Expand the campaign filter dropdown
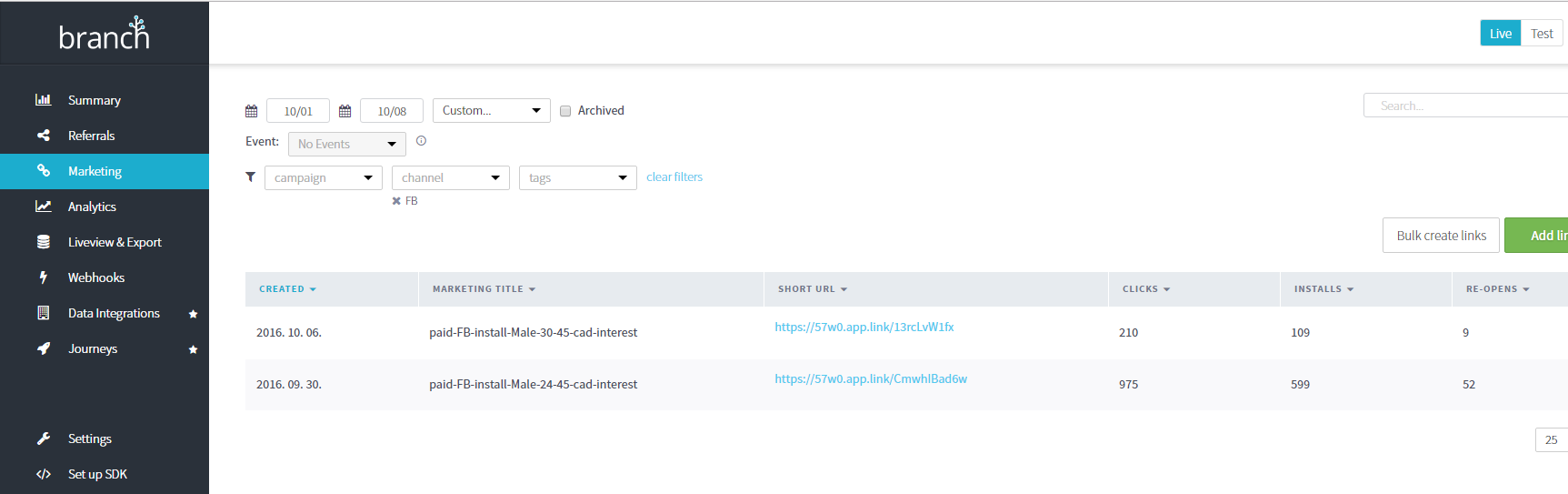This screenshot has width=1568, height=494. 323,178
